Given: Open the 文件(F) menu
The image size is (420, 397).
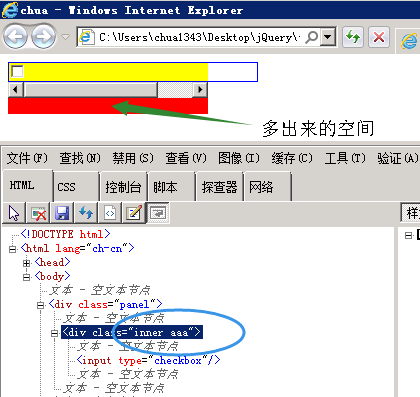Looking at the screenshot, I should tap(27, 158).
